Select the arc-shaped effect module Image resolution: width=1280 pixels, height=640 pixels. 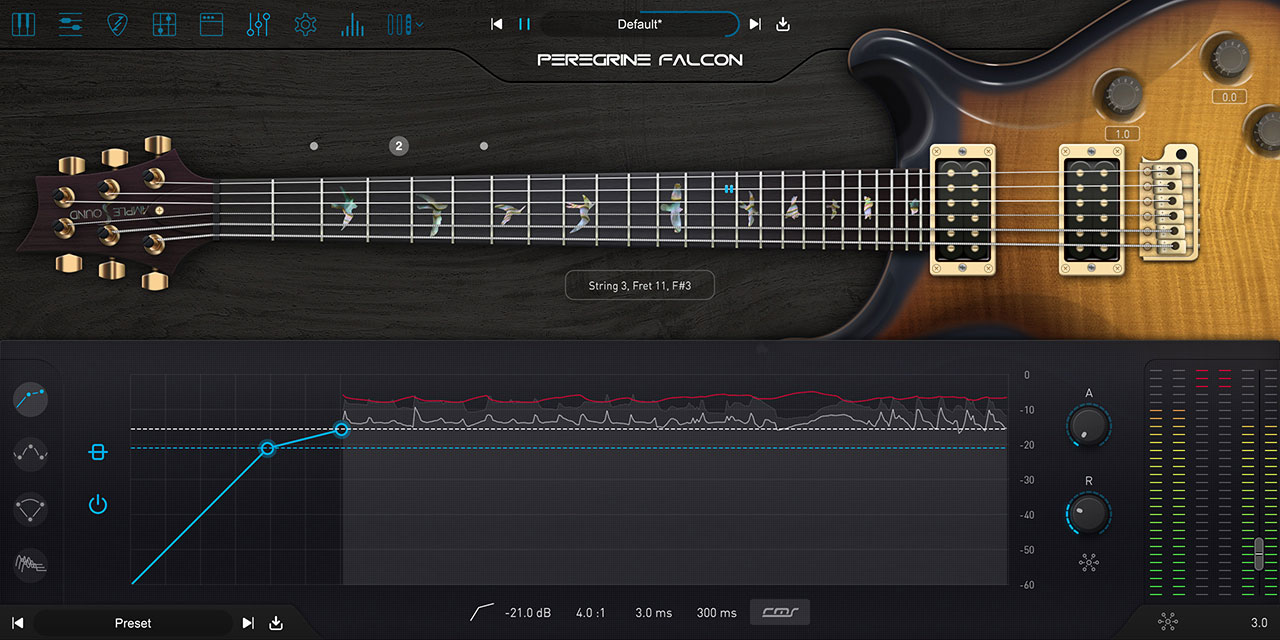pyautogui.click(x=31, y=509)
